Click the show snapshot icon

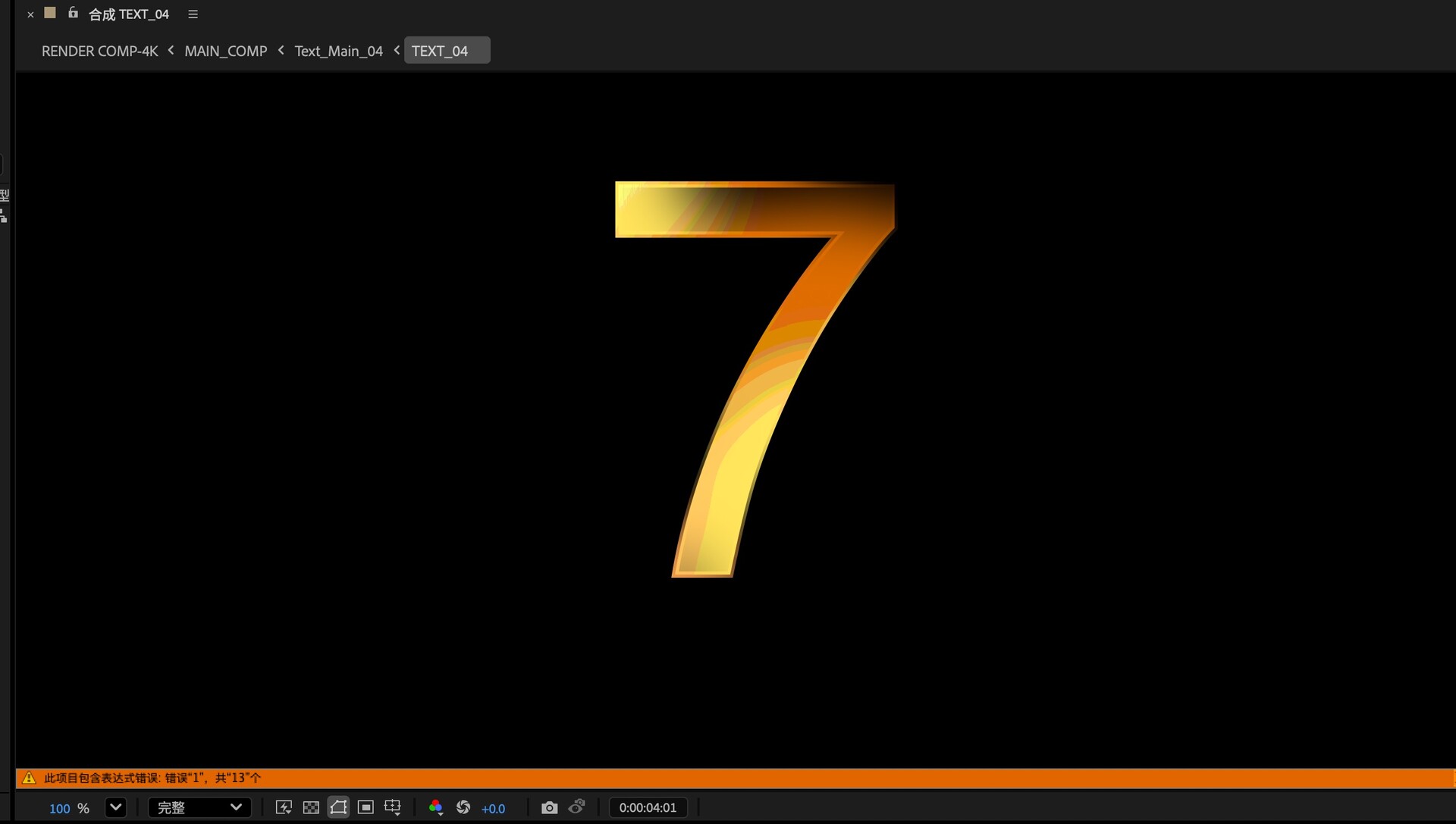[x=577, y=807]
